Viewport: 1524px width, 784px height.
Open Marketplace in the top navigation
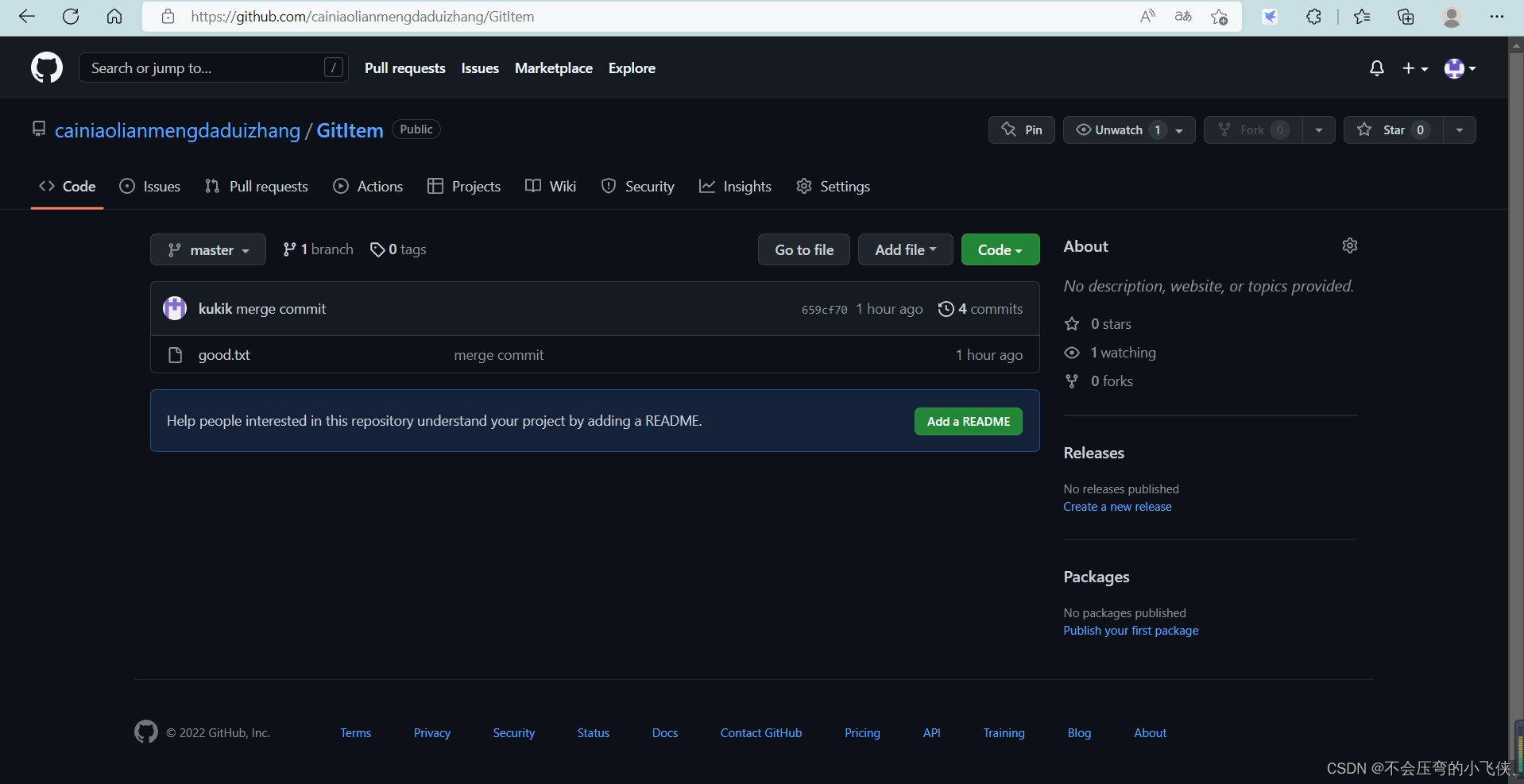pos(553,68)
